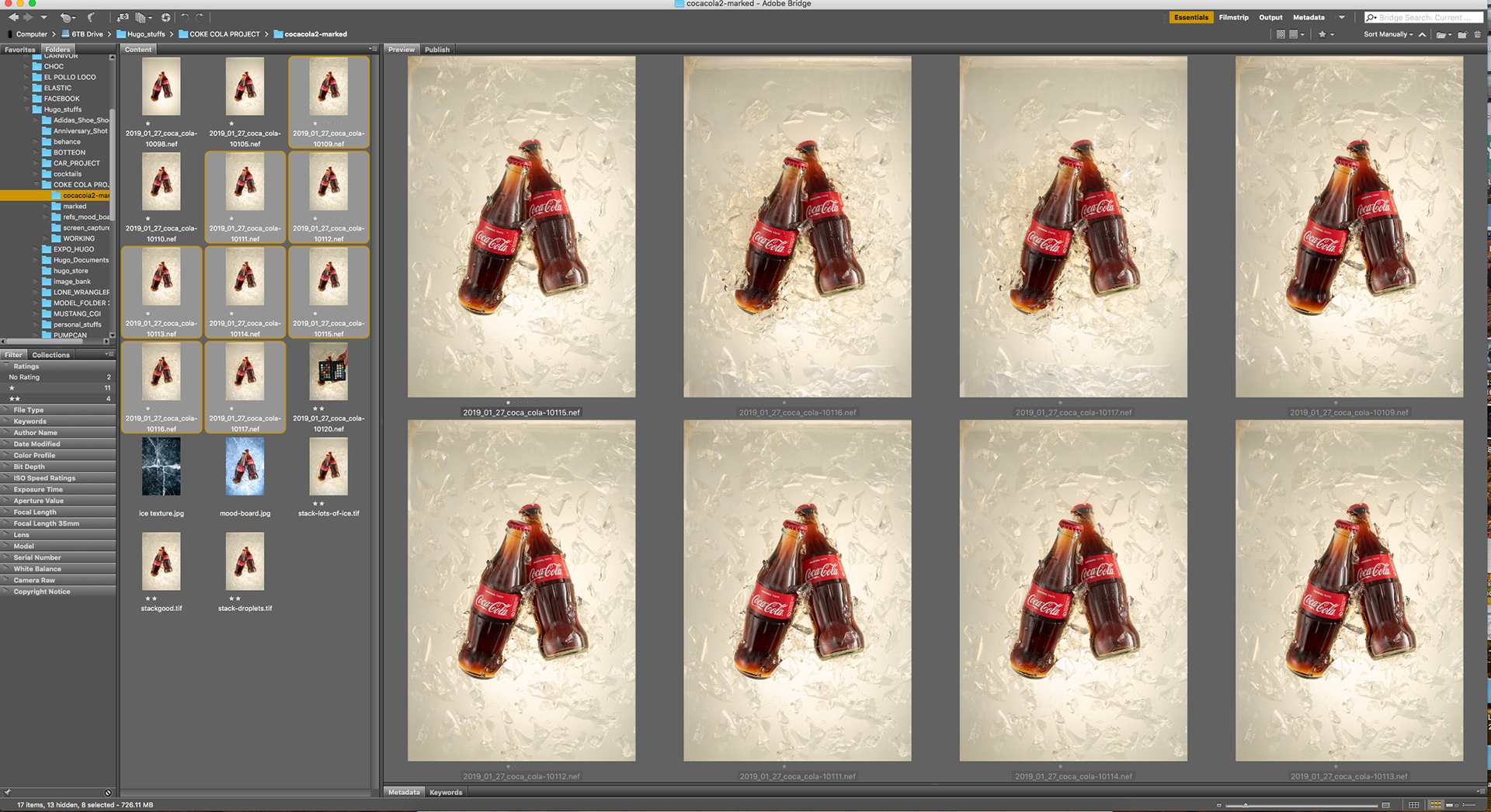This screenshot has width=1491, height=812.
Task: Click the thumbnail quality checkerboard icon
Action: 1281,34
